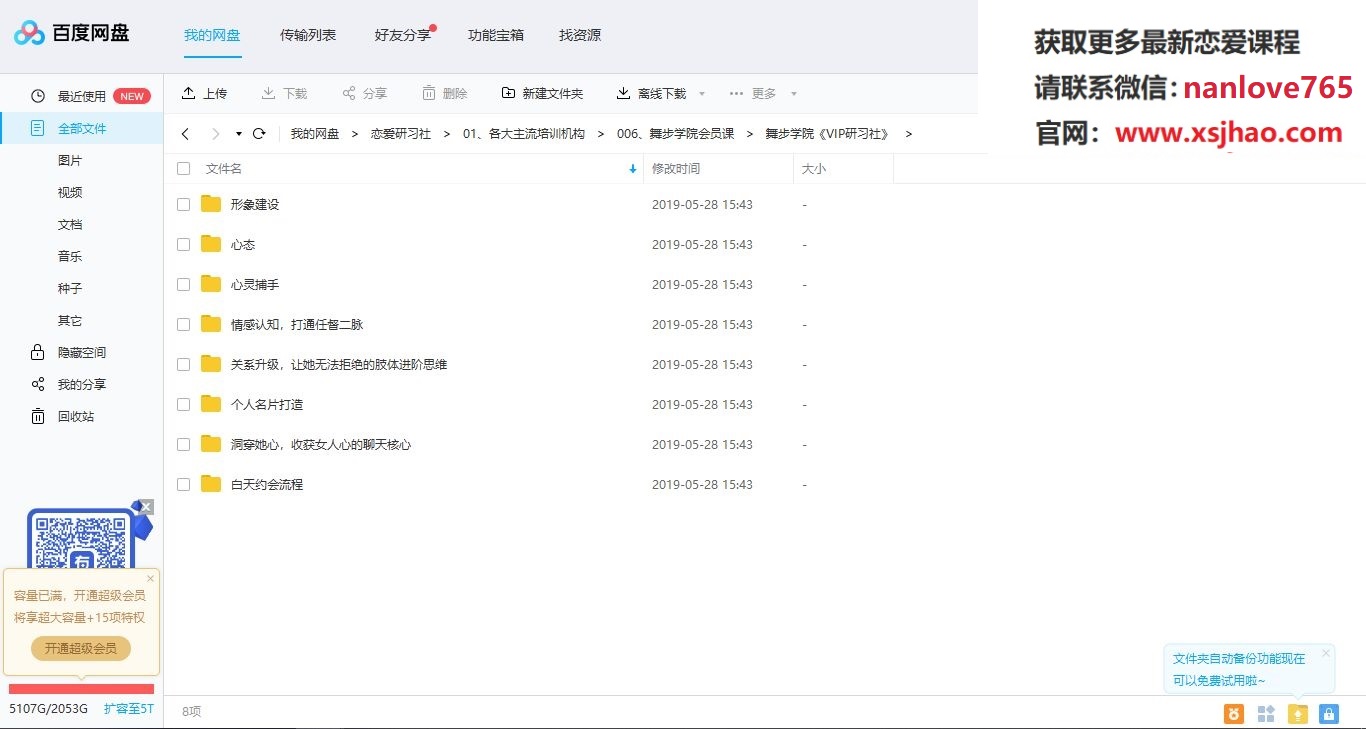Expand the 更多 dropdown arrow
Viewport: 1366px width, 729px height.
(793, 94)
